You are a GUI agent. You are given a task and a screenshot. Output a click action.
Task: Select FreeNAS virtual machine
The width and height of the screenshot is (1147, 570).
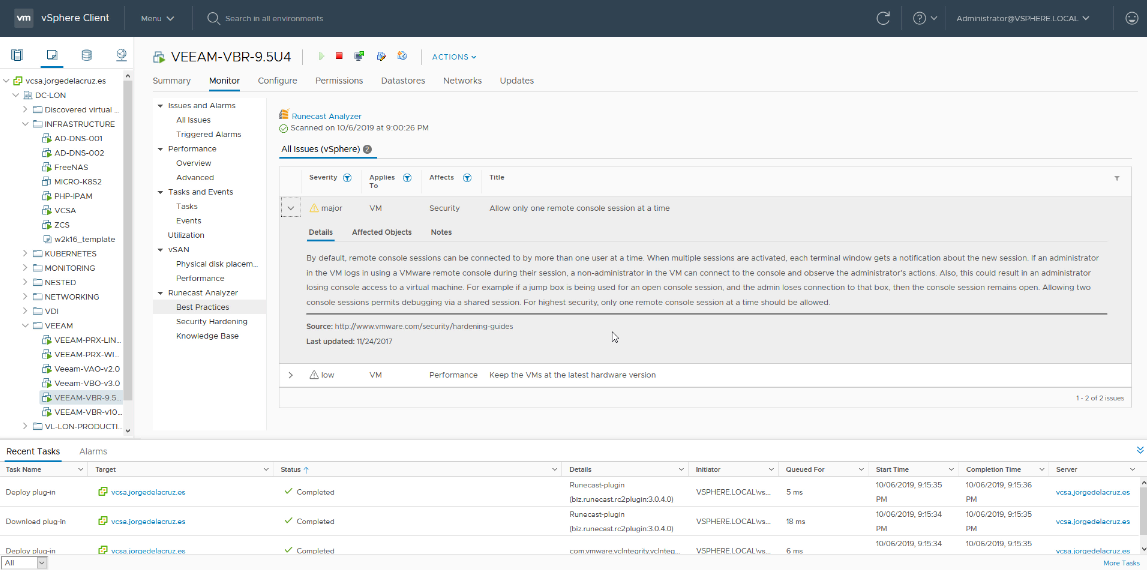click(71, 167)
